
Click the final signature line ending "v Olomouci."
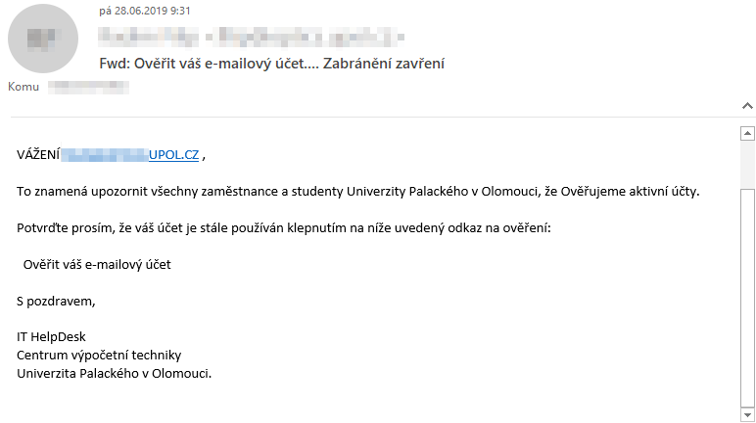114,373
